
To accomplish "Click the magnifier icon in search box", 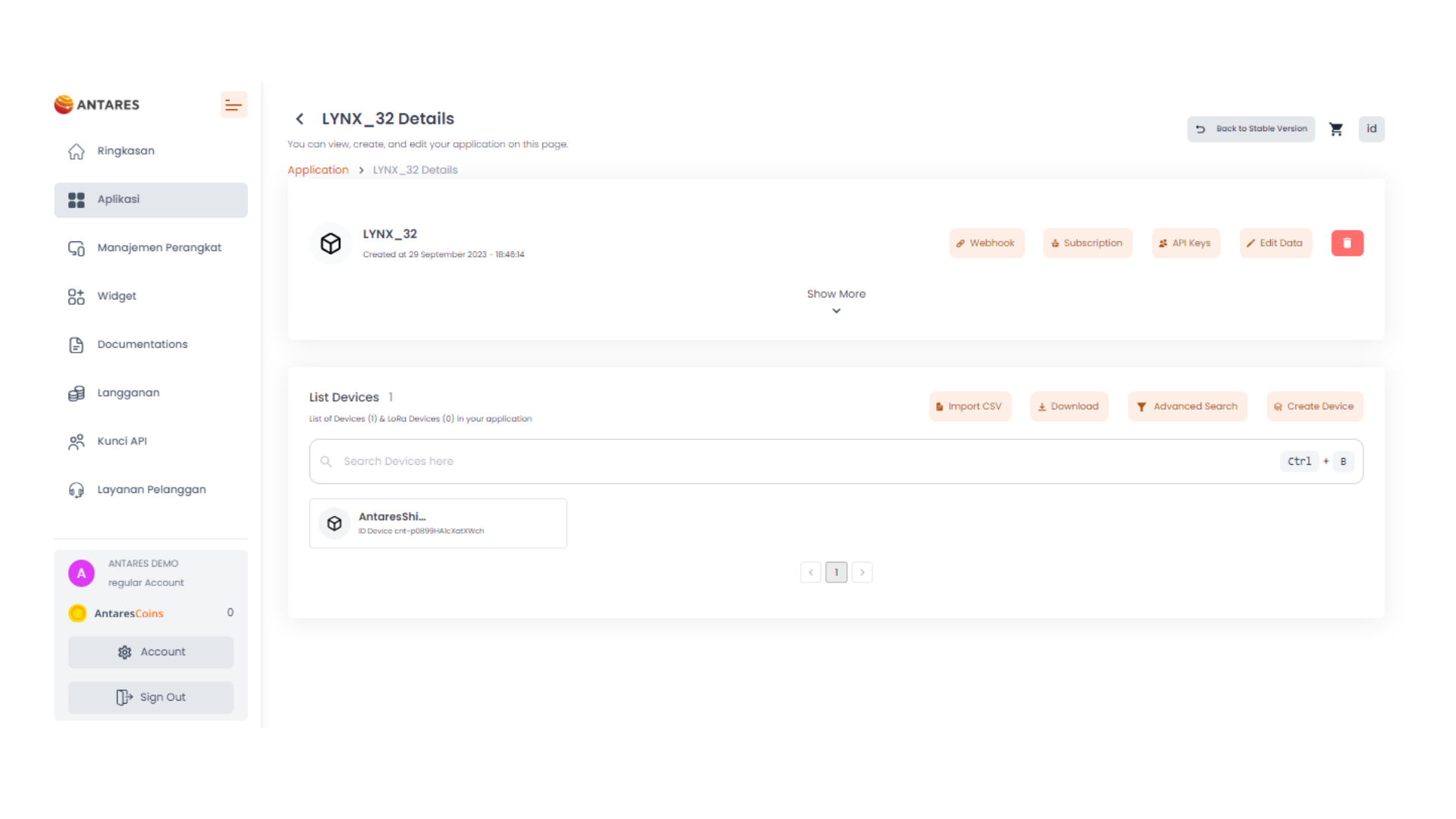I will 326,462.
